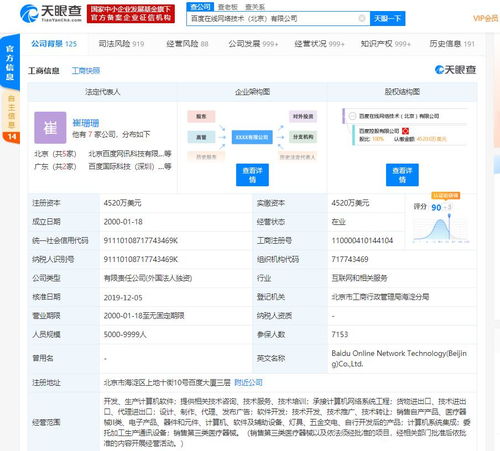
Task: Open the 司法风险 919 tab
Action: pyautogui.click(x=121, y=44)
